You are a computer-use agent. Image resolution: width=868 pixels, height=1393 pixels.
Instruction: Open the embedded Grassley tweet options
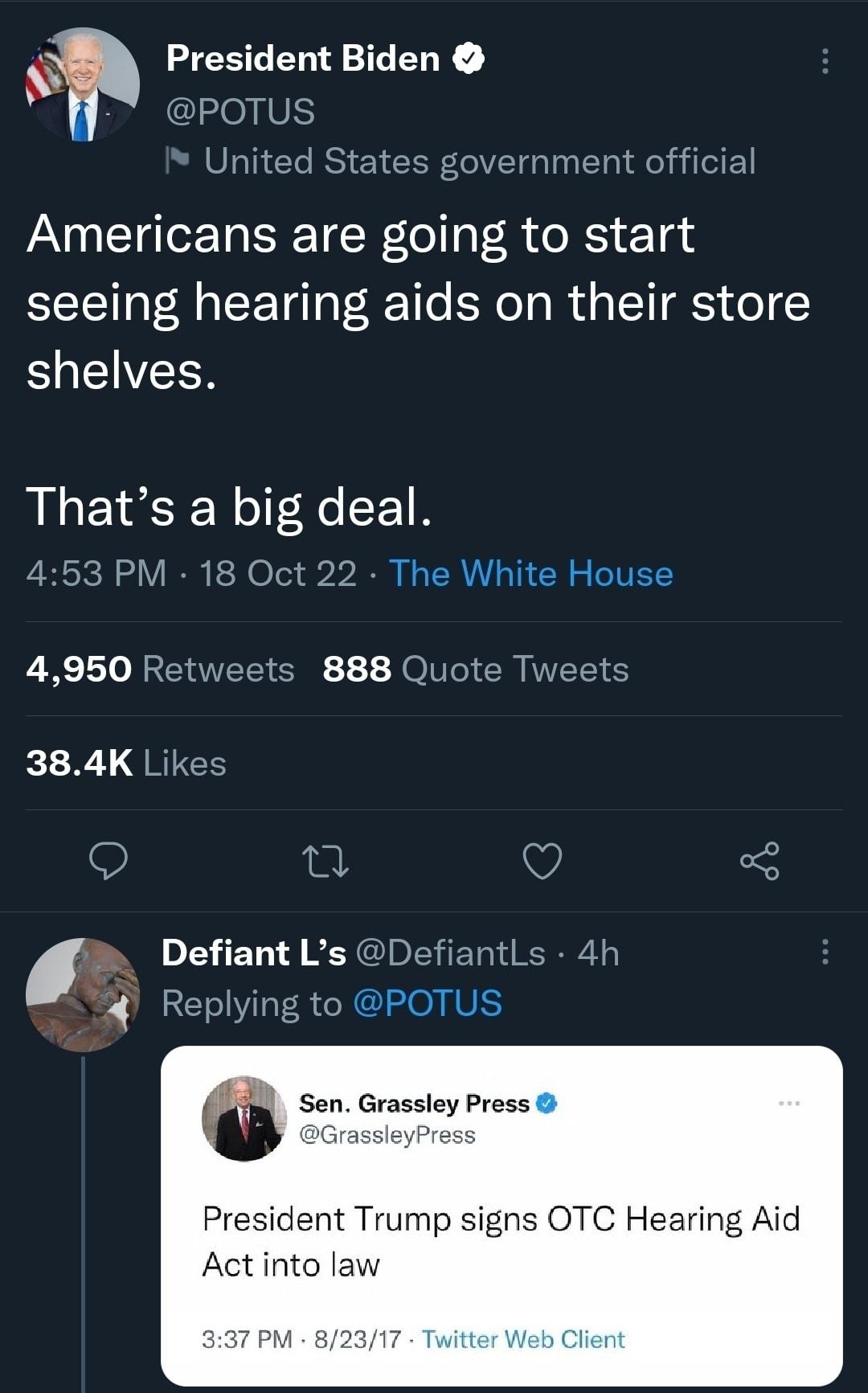click(789, 1104)
